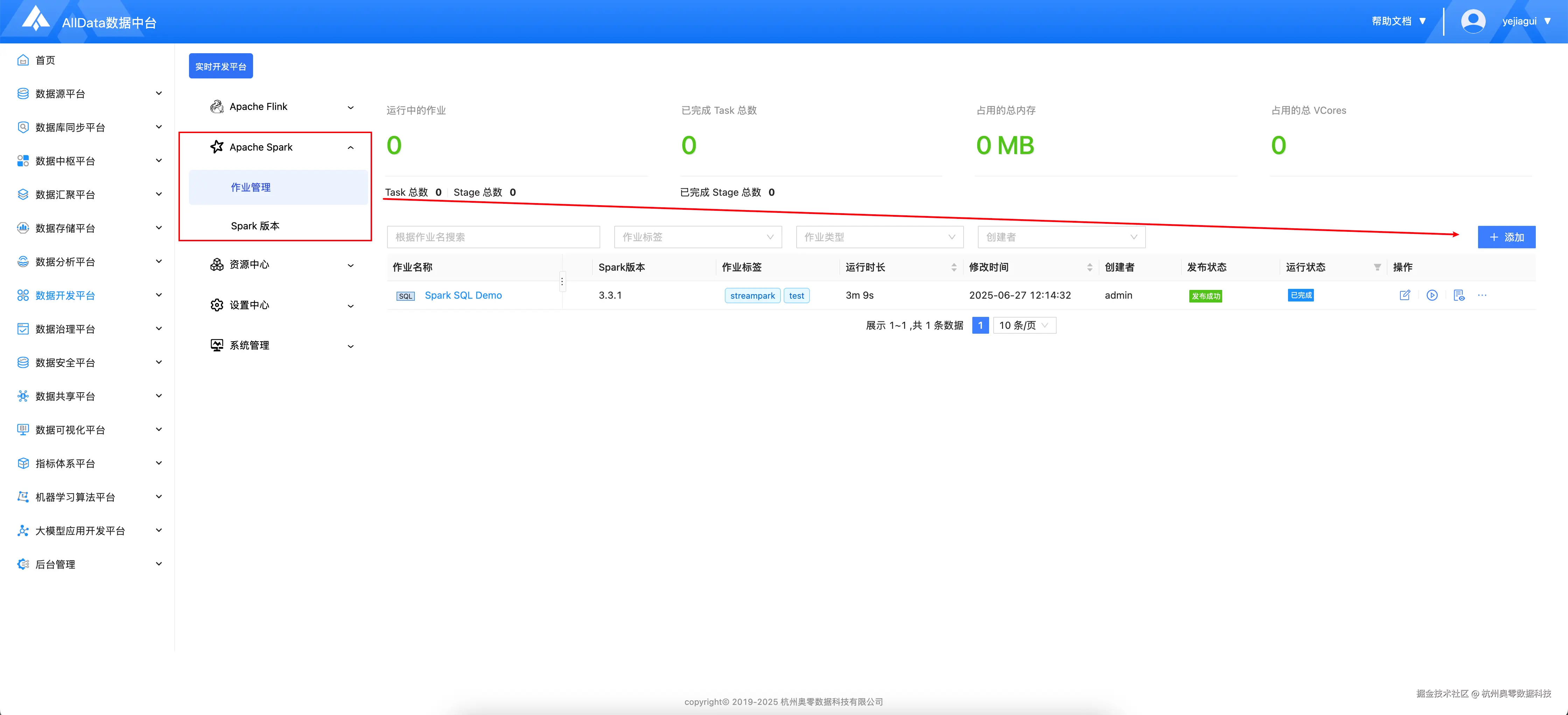This screenshot has width=1568, height=715.
Task: Open 数据治理平台 in the sidebar
Action: pyautogui.click(x=65, y=329)
